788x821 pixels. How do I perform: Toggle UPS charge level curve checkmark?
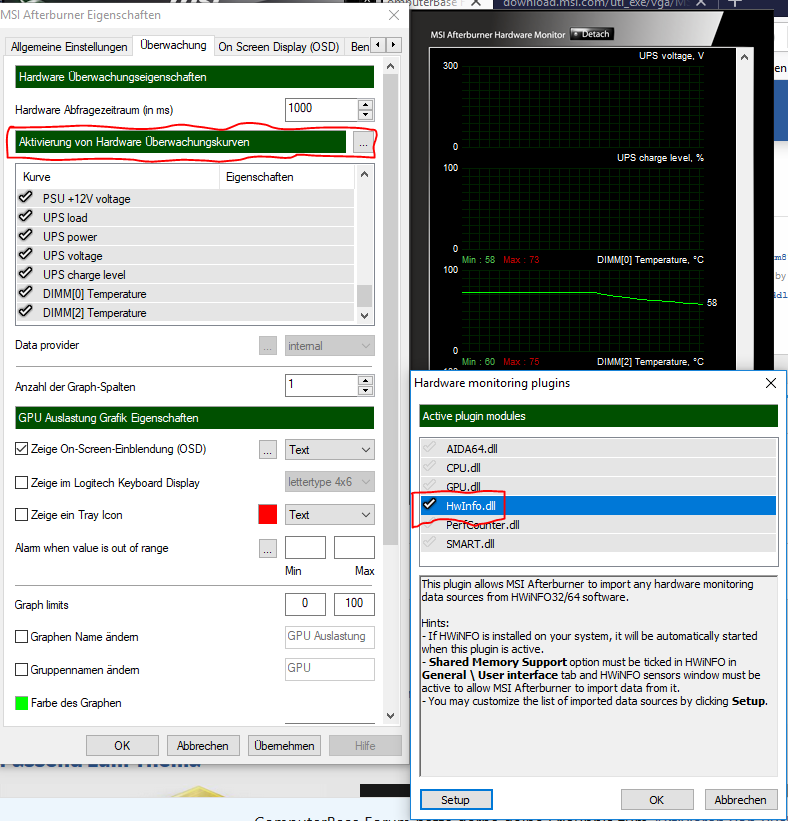(x=25, y=274)
